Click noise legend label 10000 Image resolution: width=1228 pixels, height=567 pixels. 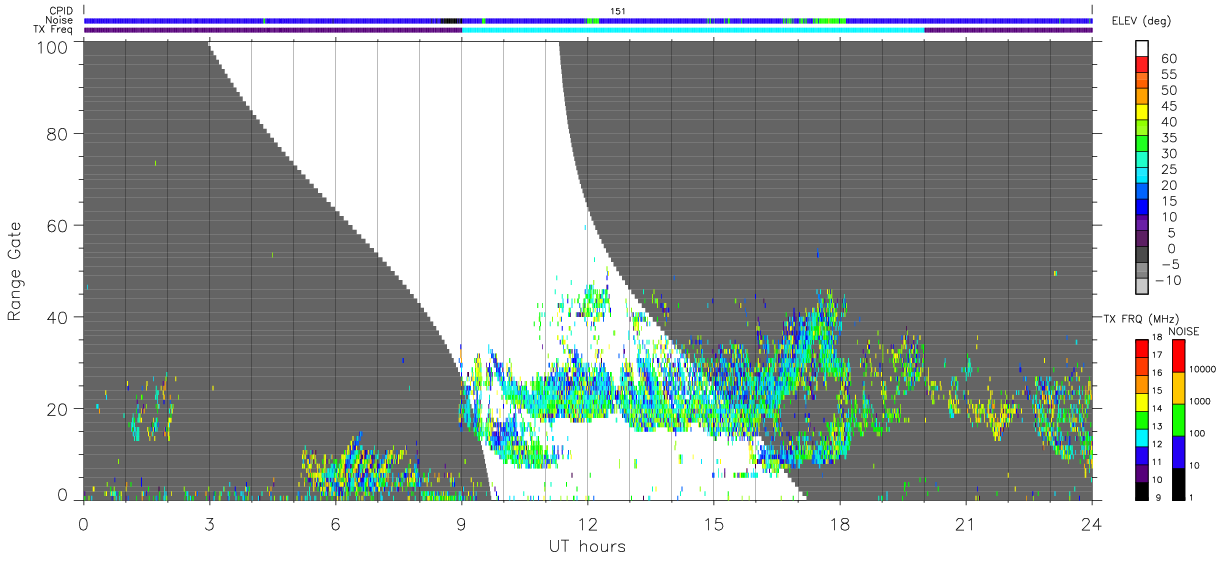tap(1202, 367)
